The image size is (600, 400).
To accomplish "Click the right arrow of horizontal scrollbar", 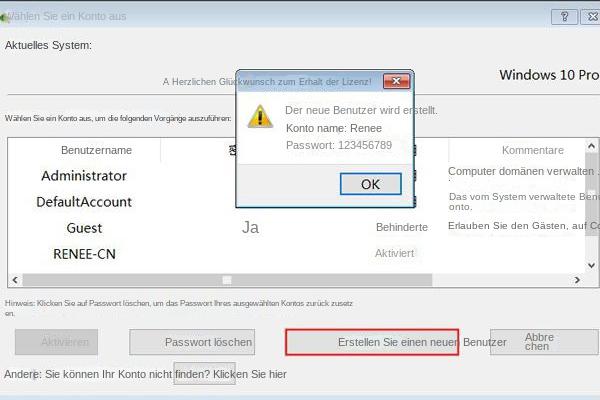I will click(x=577, y=280).
